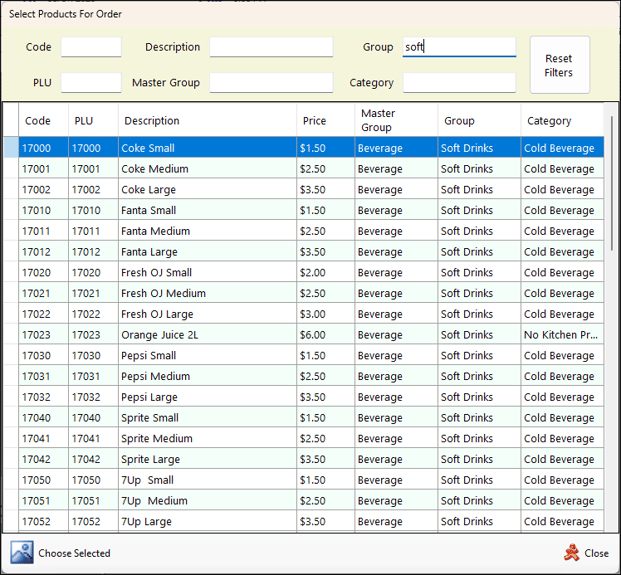Focus the Master Group filter field
This screenshot has height=575, width=621.
point(271,83)
